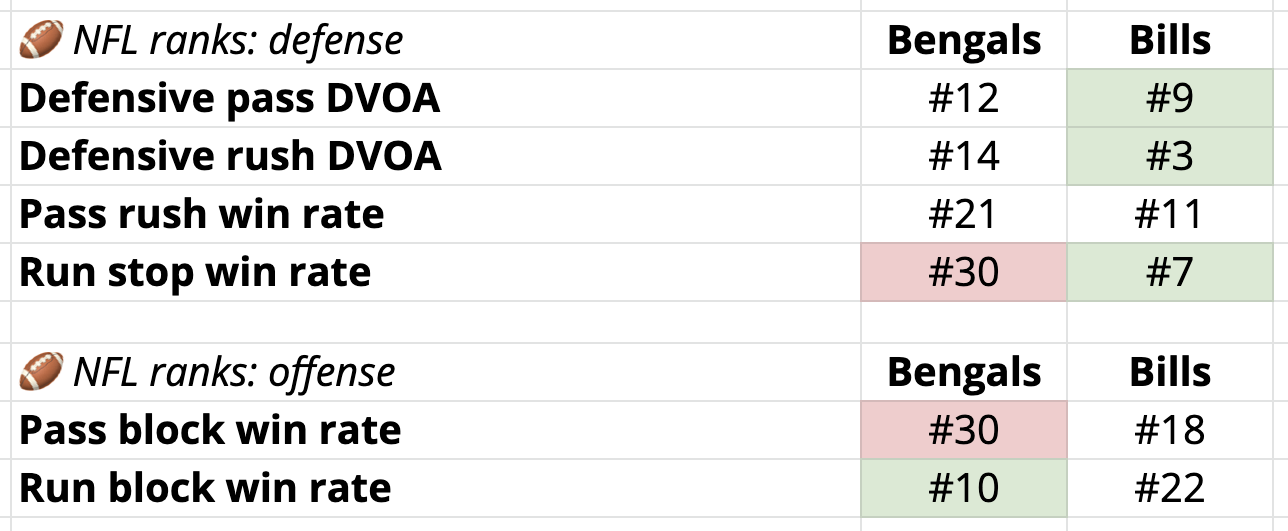1288x531 pixels.
Task: Click the Bills #22 run block cell
Action: tap(1170, 488)
